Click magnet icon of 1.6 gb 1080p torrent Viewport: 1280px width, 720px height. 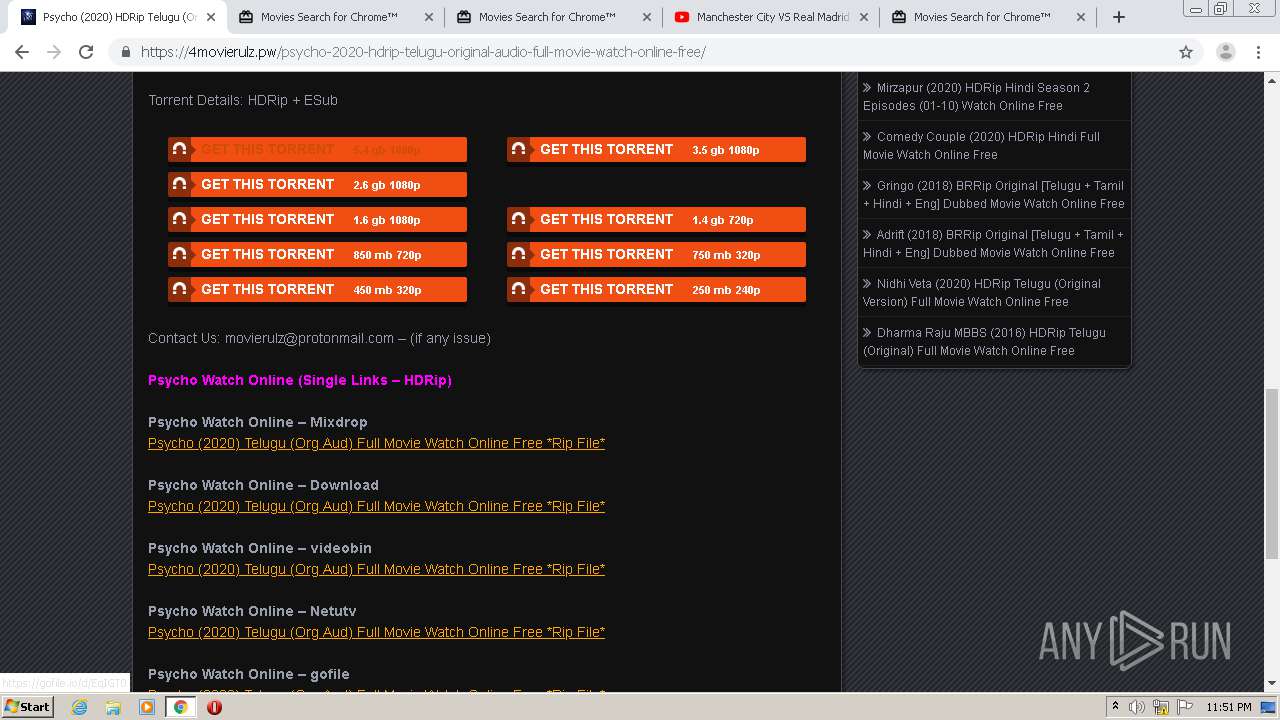tap(179, 219)
